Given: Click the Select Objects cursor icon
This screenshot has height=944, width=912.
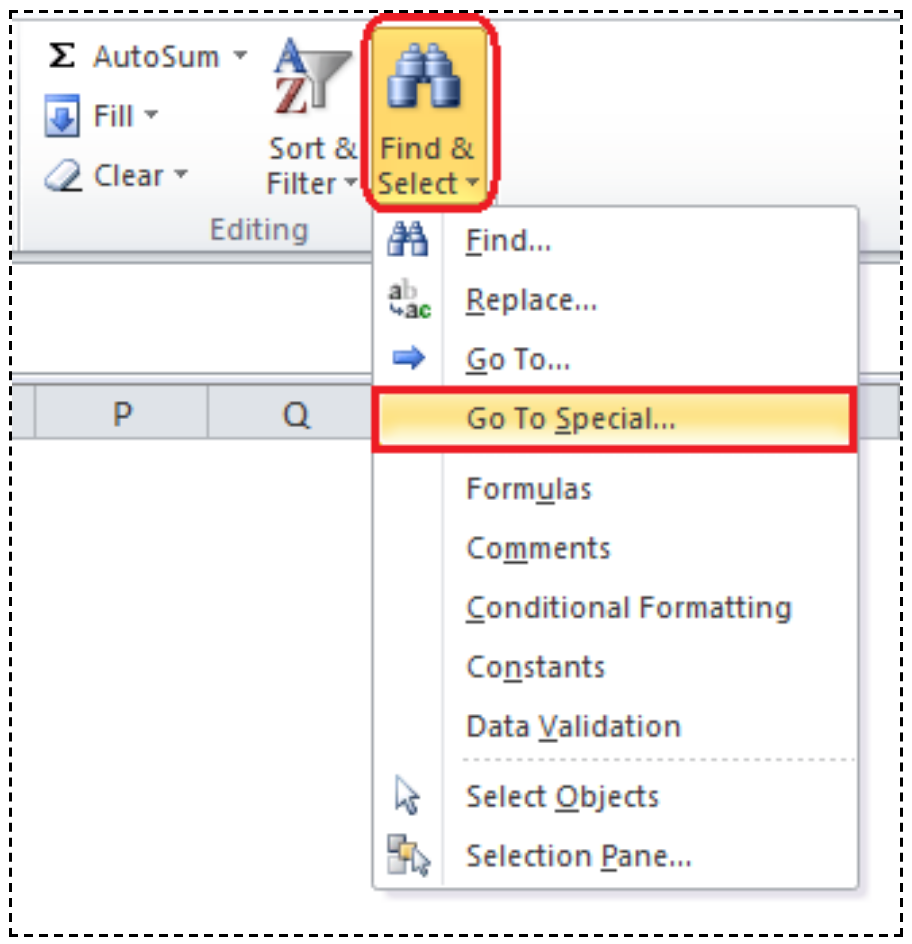Looking at the screenshot, I should 408,797.
